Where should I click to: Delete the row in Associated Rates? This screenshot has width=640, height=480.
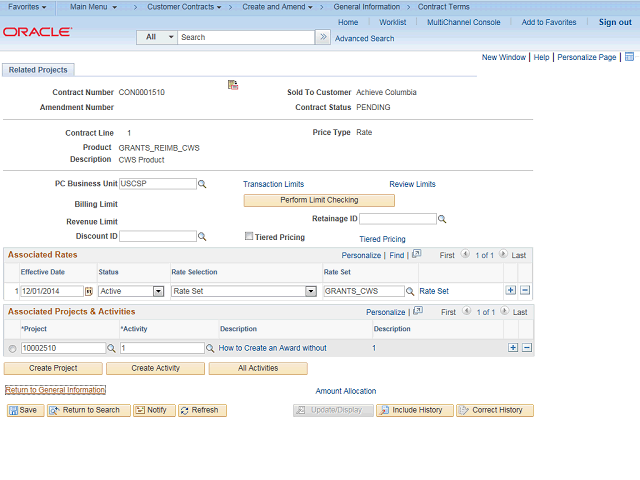[x=525, y=290]
